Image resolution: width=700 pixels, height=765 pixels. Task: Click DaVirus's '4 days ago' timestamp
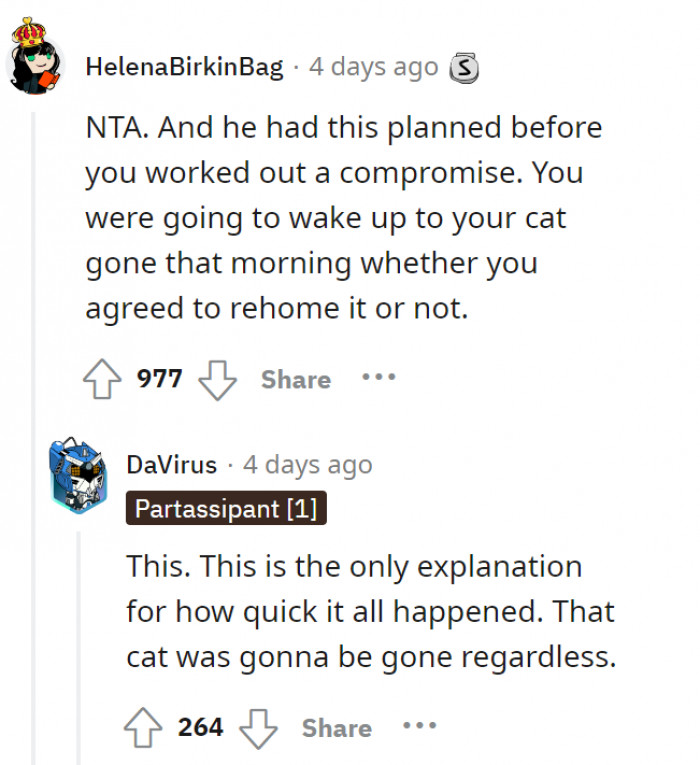(307, 465)
